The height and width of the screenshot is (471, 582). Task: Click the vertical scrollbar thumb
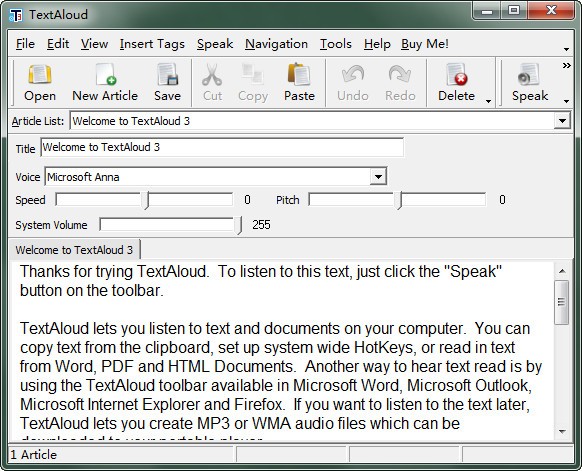[562, 302]
